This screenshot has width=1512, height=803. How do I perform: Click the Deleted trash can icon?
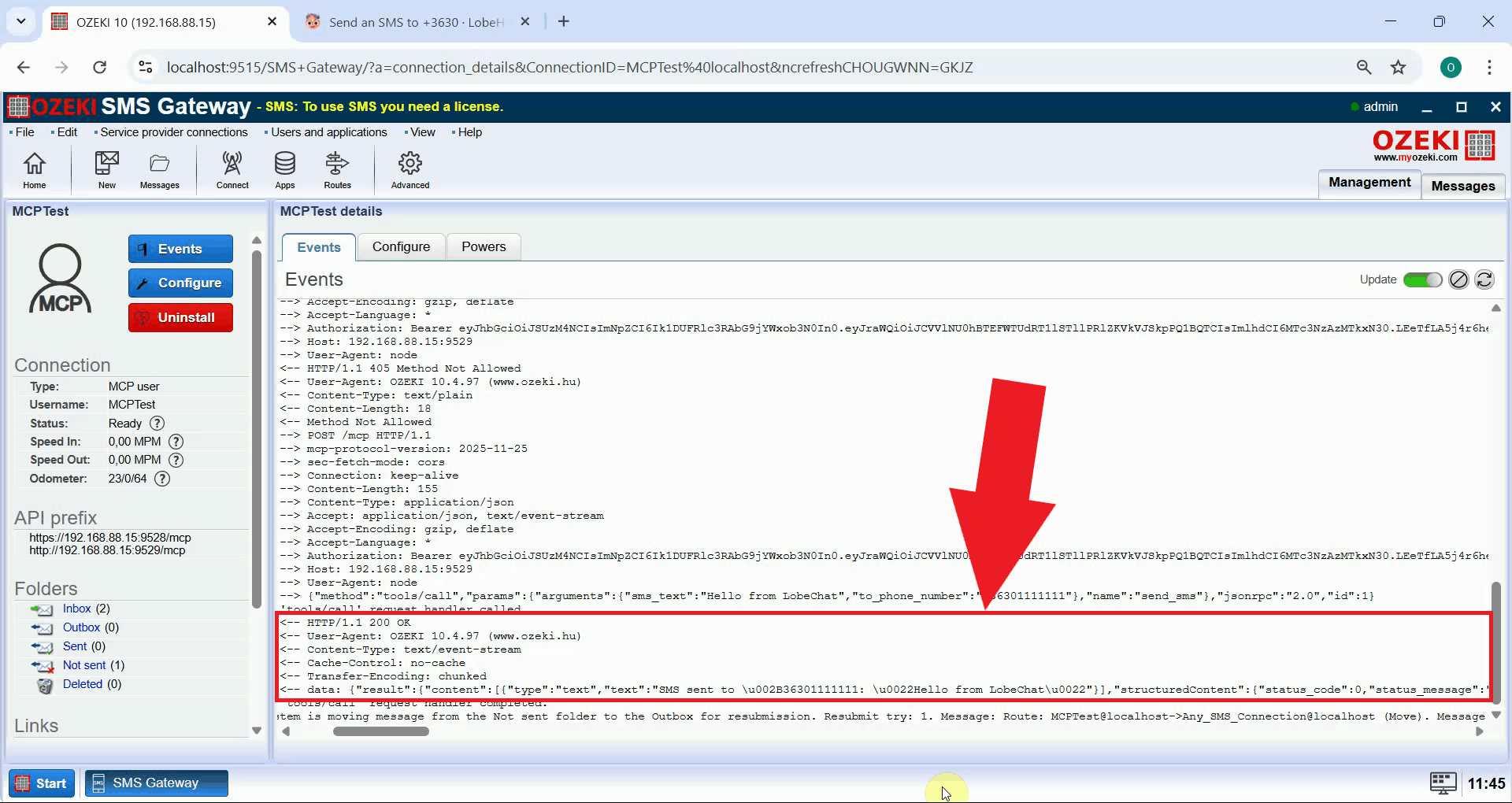[46, 685]
